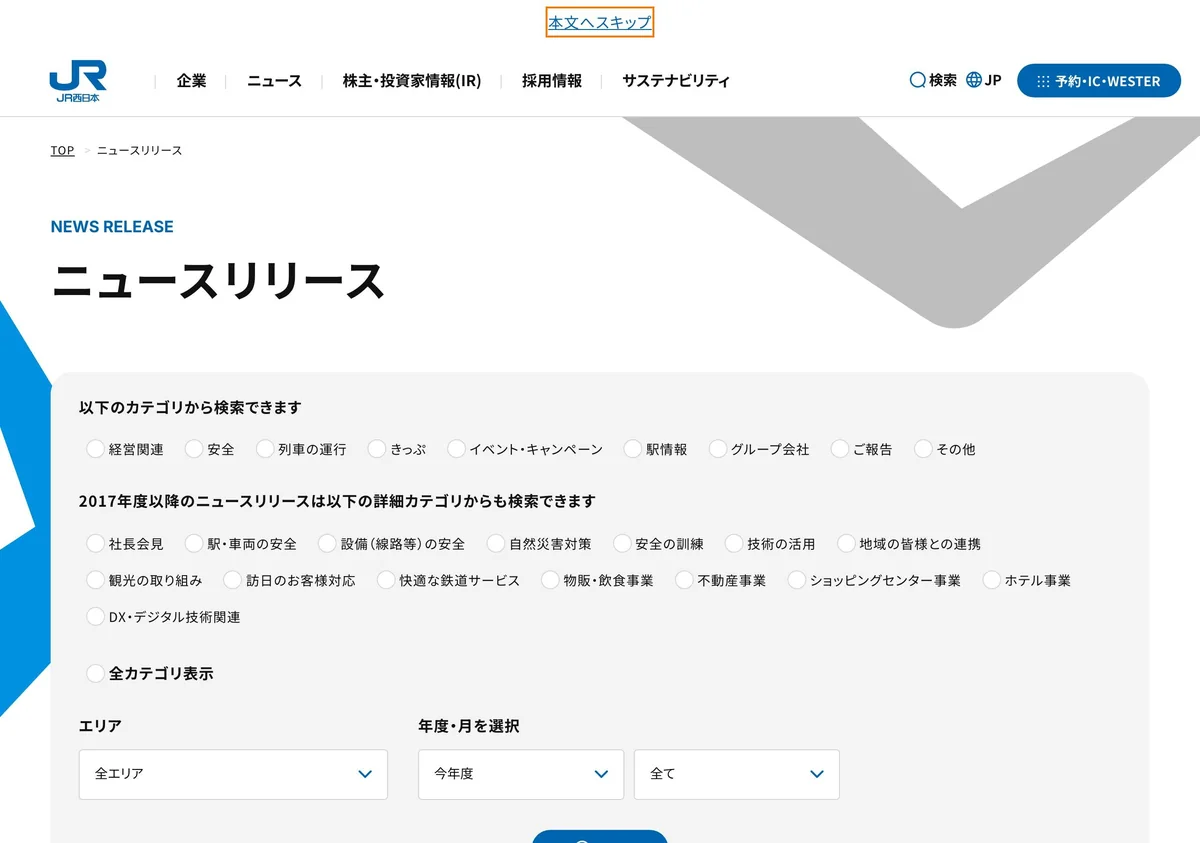Open the 全エリア area dropdown

tap(233, 774)
